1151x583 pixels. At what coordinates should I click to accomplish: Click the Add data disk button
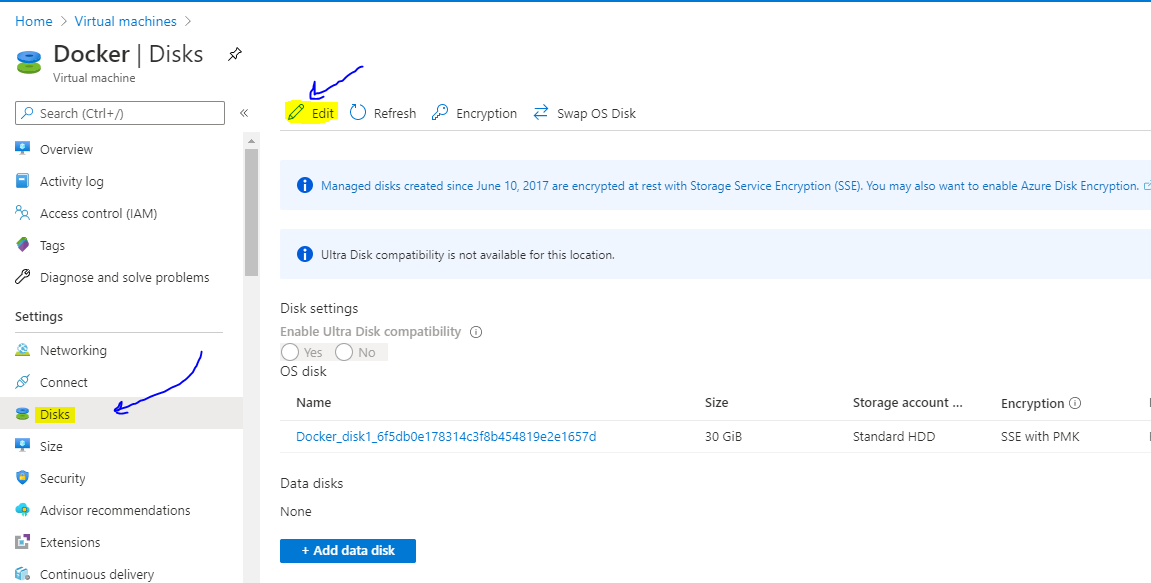coord(347,550)
